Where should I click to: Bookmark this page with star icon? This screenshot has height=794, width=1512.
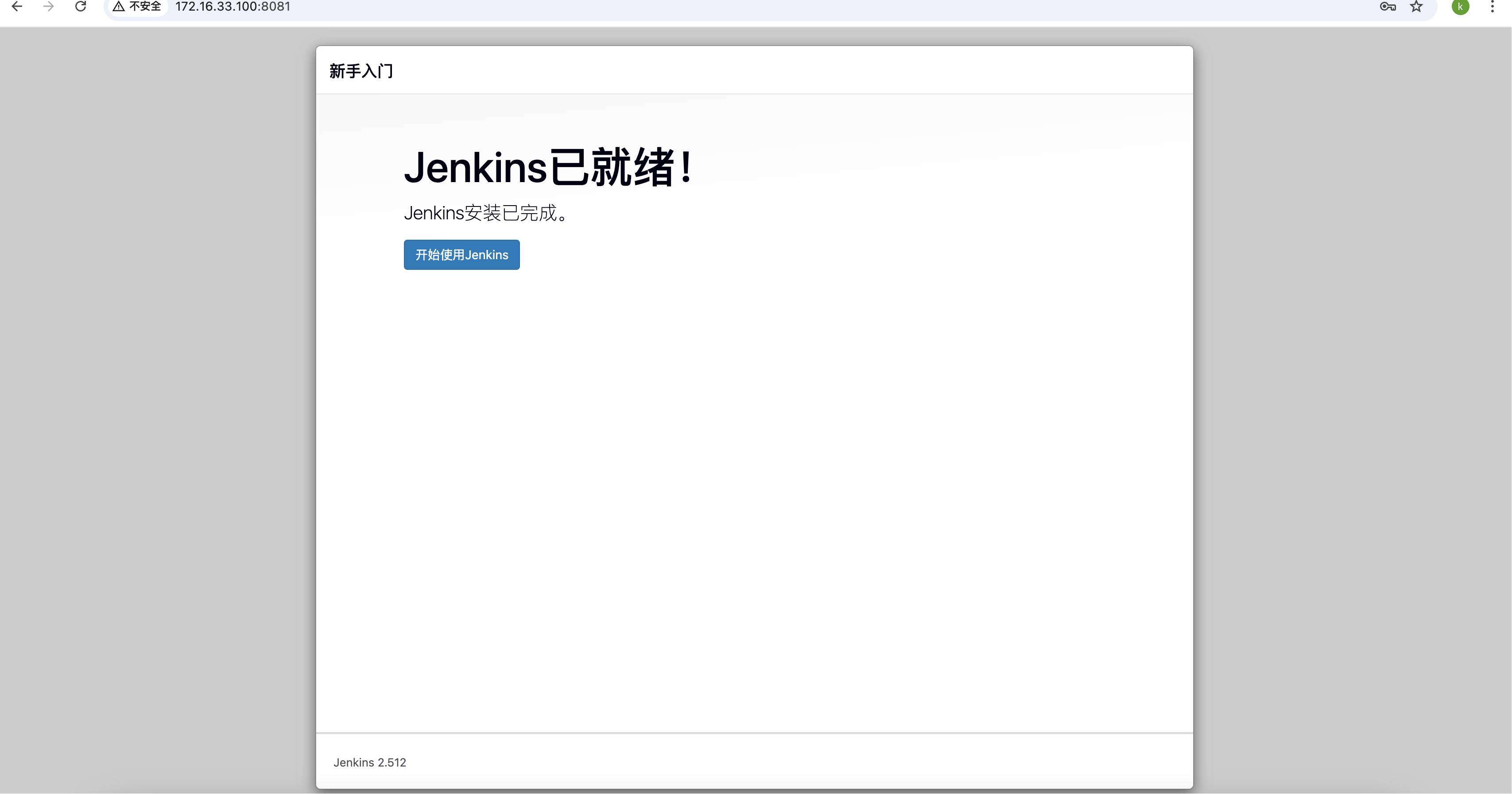click(1416, 7)
